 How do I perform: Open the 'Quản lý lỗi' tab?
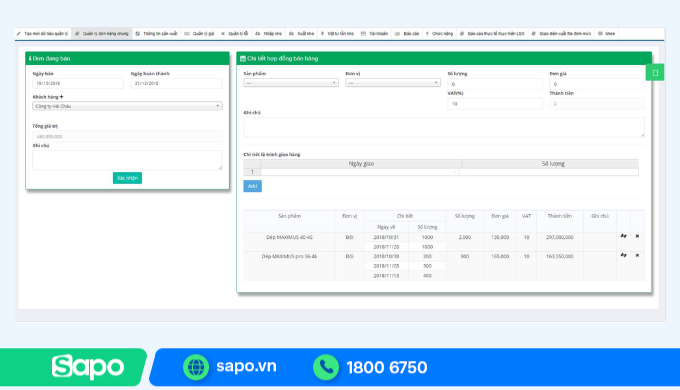point(235,33)
